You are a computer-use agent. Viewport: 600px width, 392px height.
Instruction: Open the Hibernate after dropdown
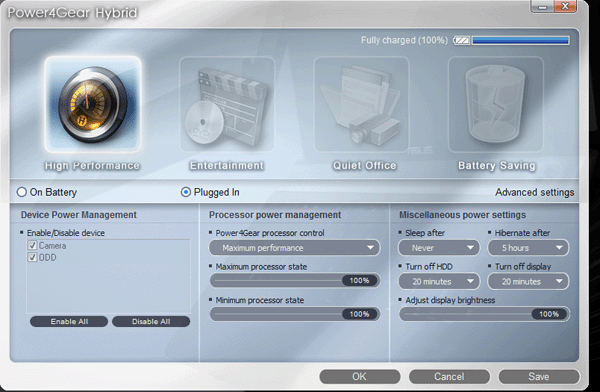(x=528, y=248)
